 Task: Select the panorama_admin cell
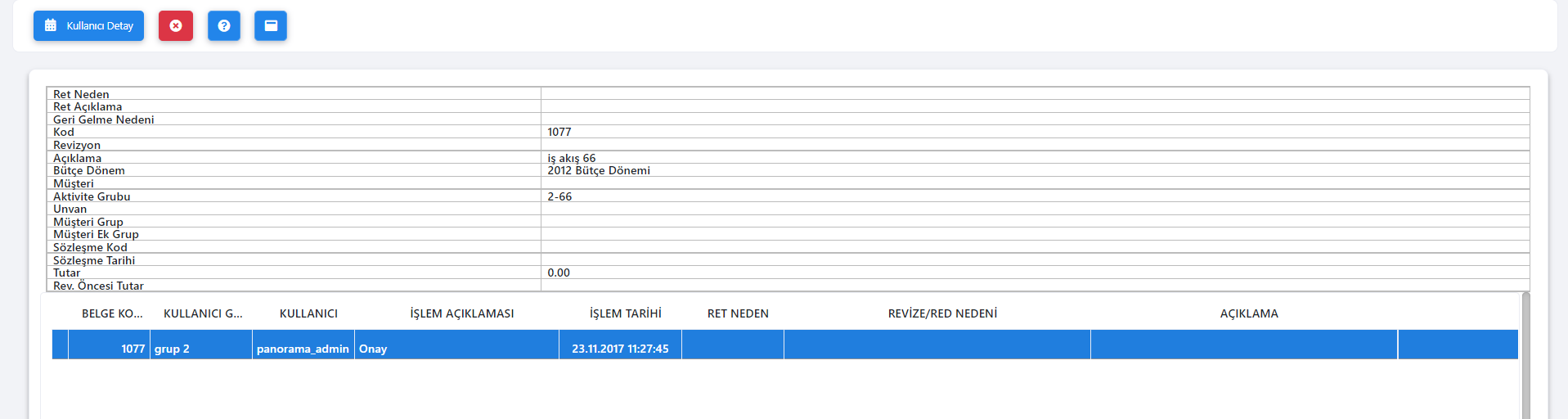(303, 345)
